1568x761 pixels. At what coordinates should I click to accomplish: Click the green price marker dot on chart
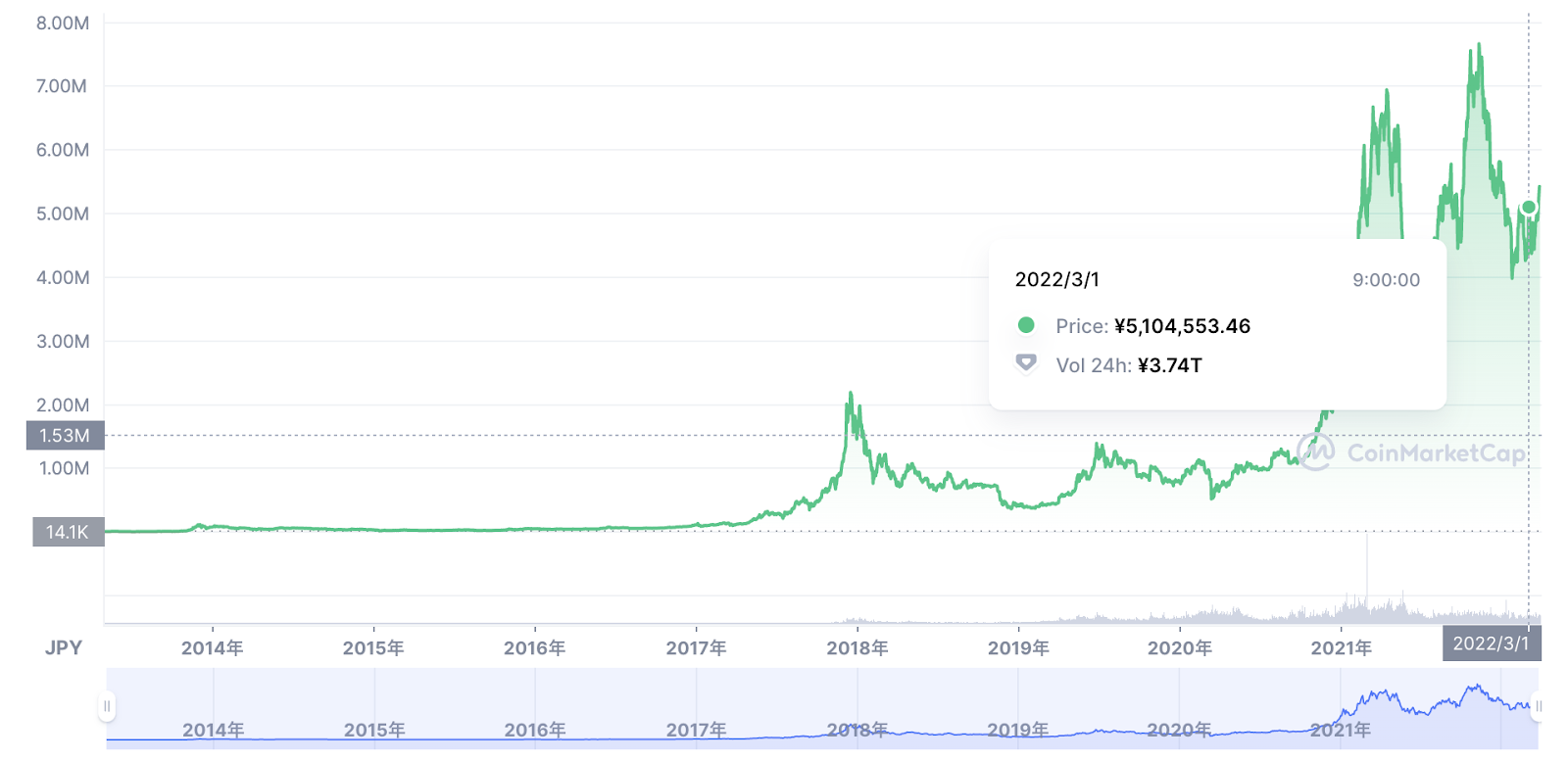point(1528,208)
